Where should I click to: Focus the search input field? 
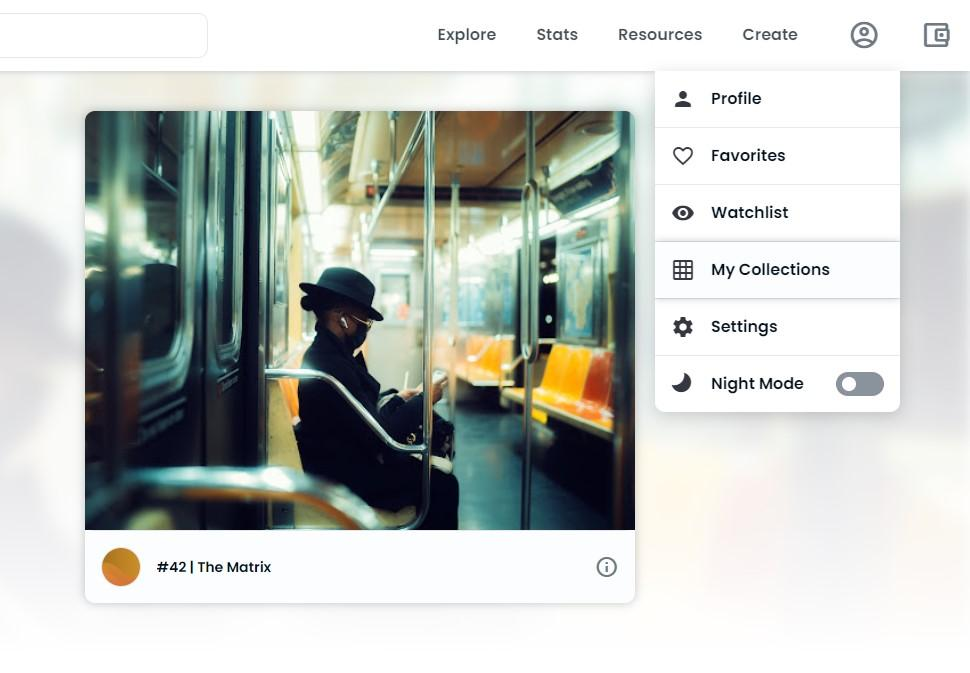click(x=103, y=35)
